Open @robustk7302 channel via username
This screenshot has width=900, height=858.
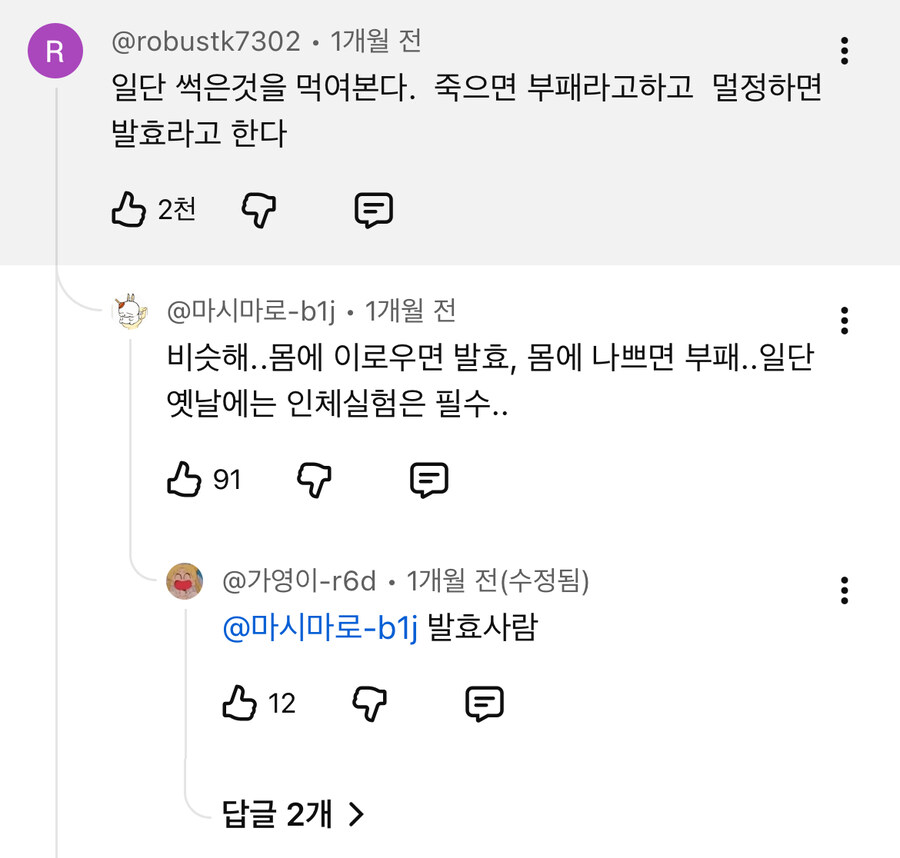click(x=206, y=42)
